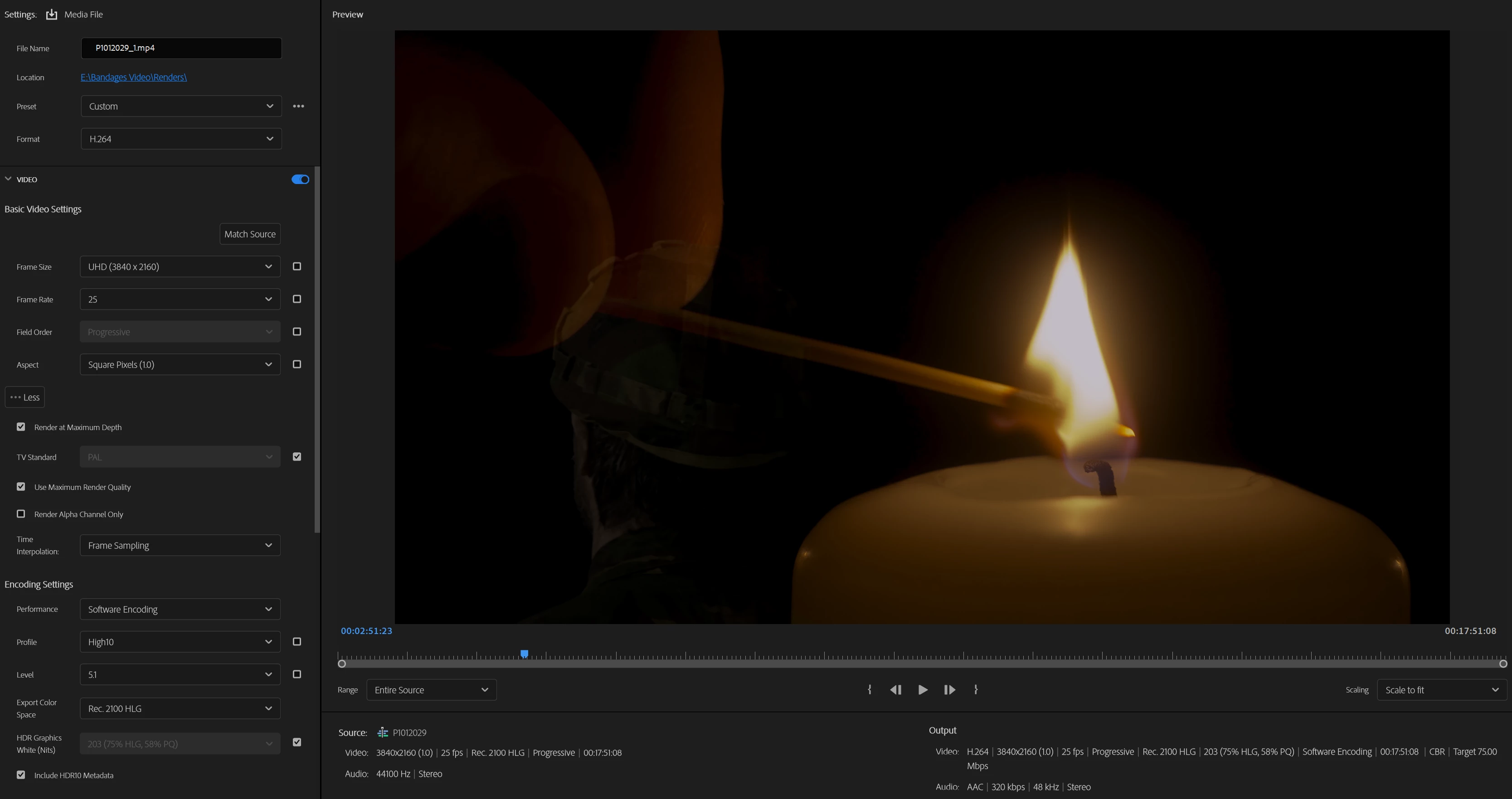Click the Play button in preview
This screenshot has height=799, width=1512.
(x=923, y=690)
